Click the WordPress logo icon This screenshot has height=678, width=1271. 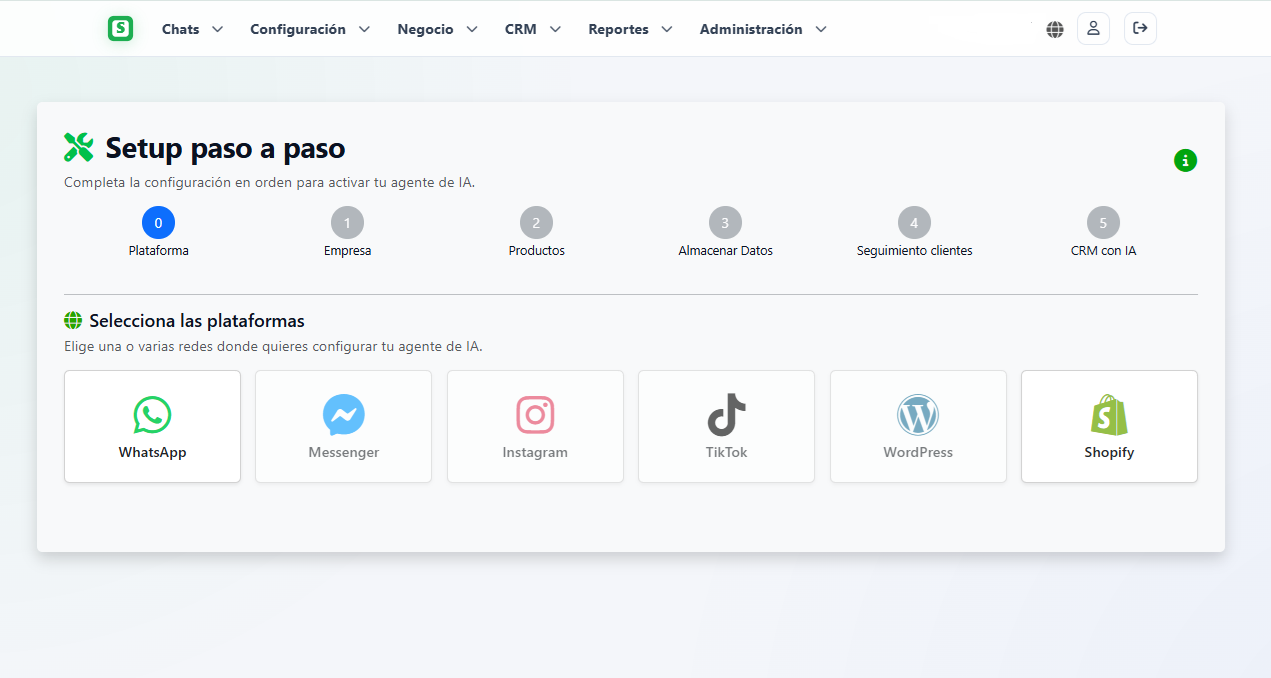coord(918,414)
